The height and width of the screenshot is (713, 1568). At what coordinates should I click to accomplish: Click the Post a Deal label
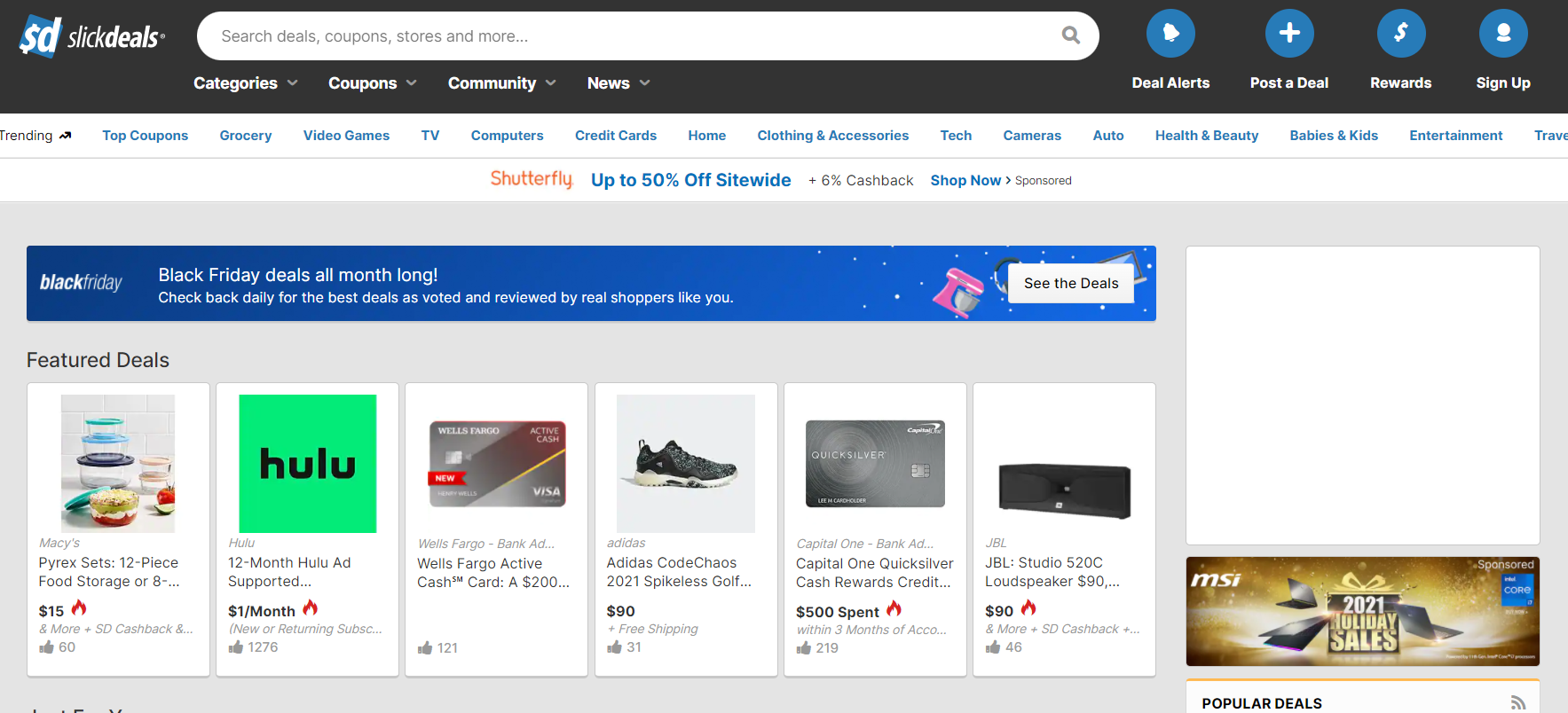coord(1289,82)
